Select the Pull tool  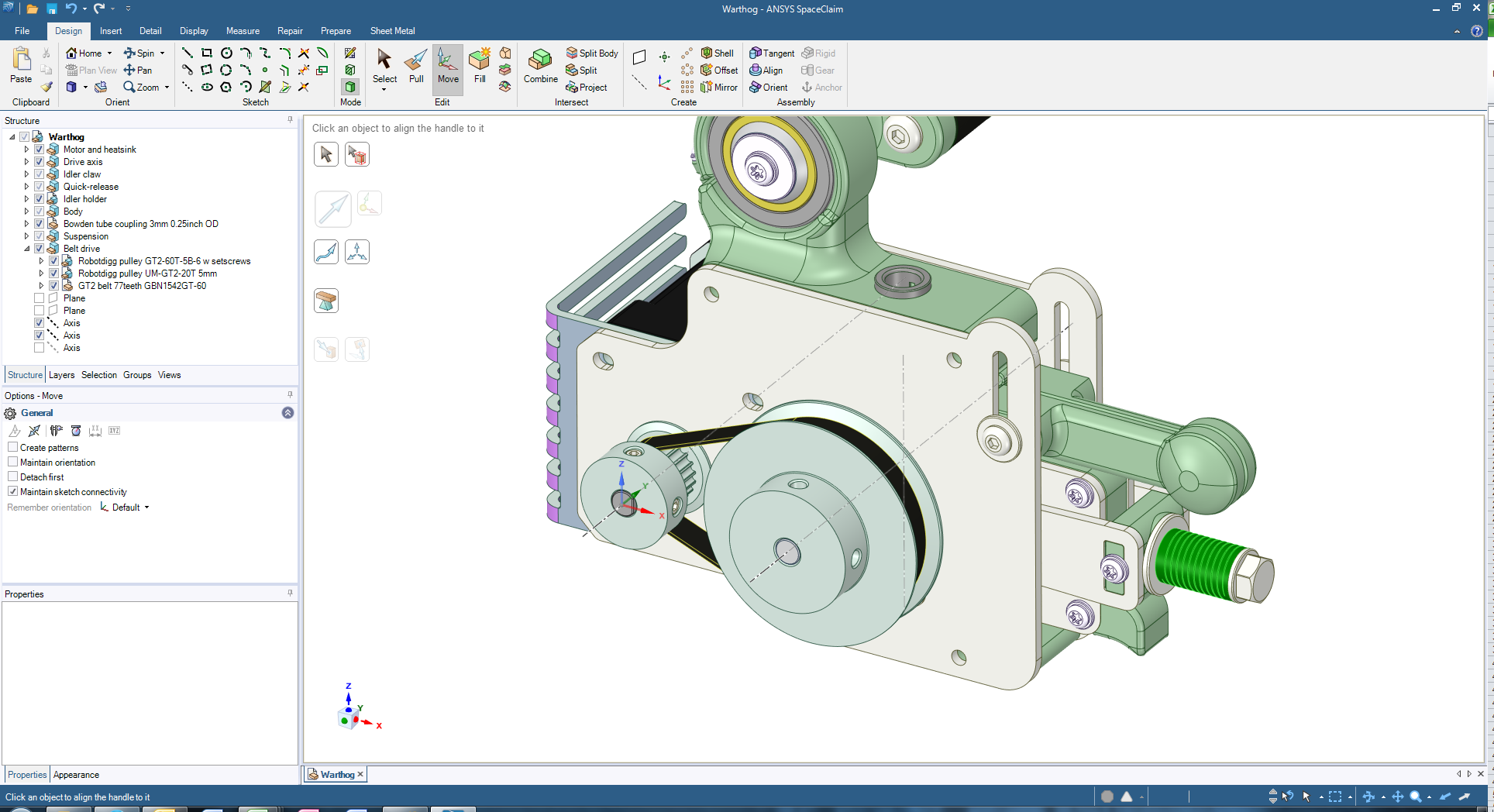(416, 65)
